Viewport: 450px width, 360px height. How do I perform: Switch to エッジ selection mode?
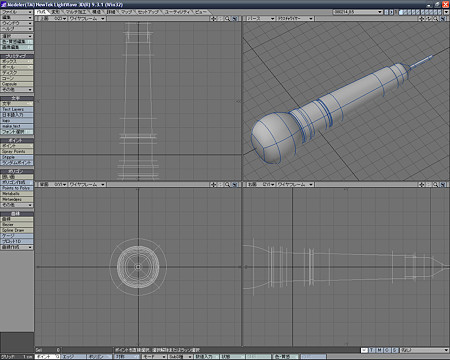point(73,357)
